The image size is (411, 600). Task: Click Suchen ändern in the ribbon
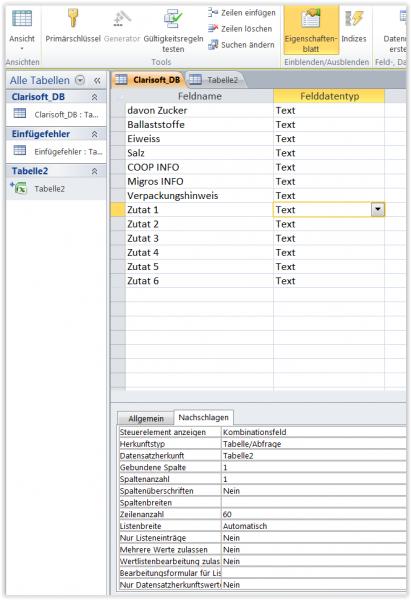tap(241, 45)
